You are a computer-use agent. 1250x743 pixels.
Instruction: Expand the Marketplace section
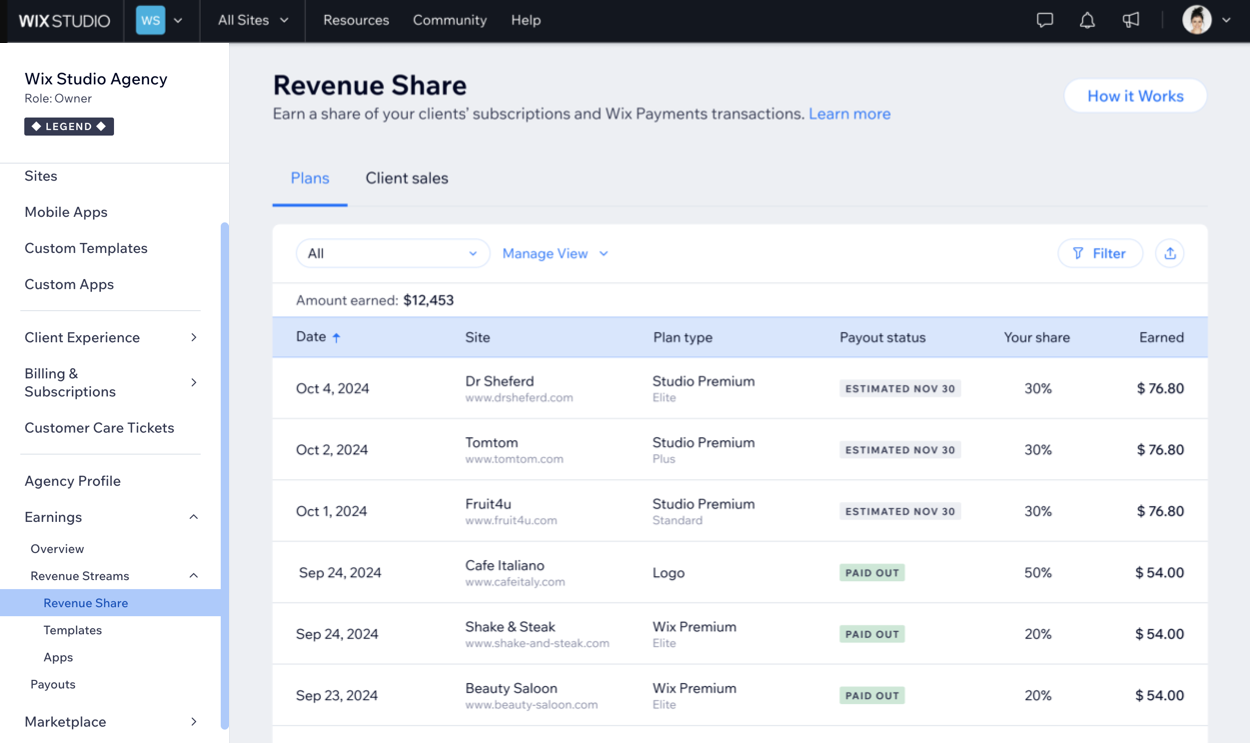[x=194, y=722]
